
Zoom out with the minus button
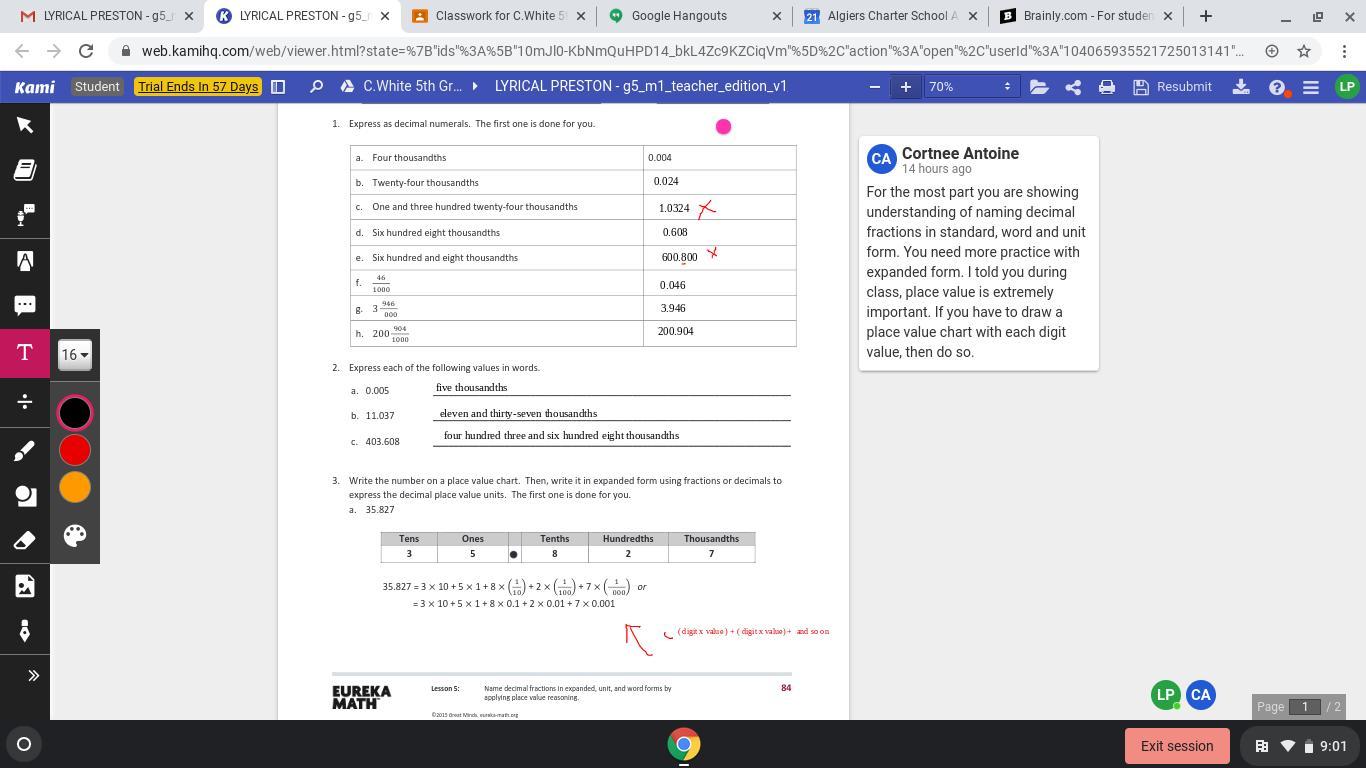point(875,87)
